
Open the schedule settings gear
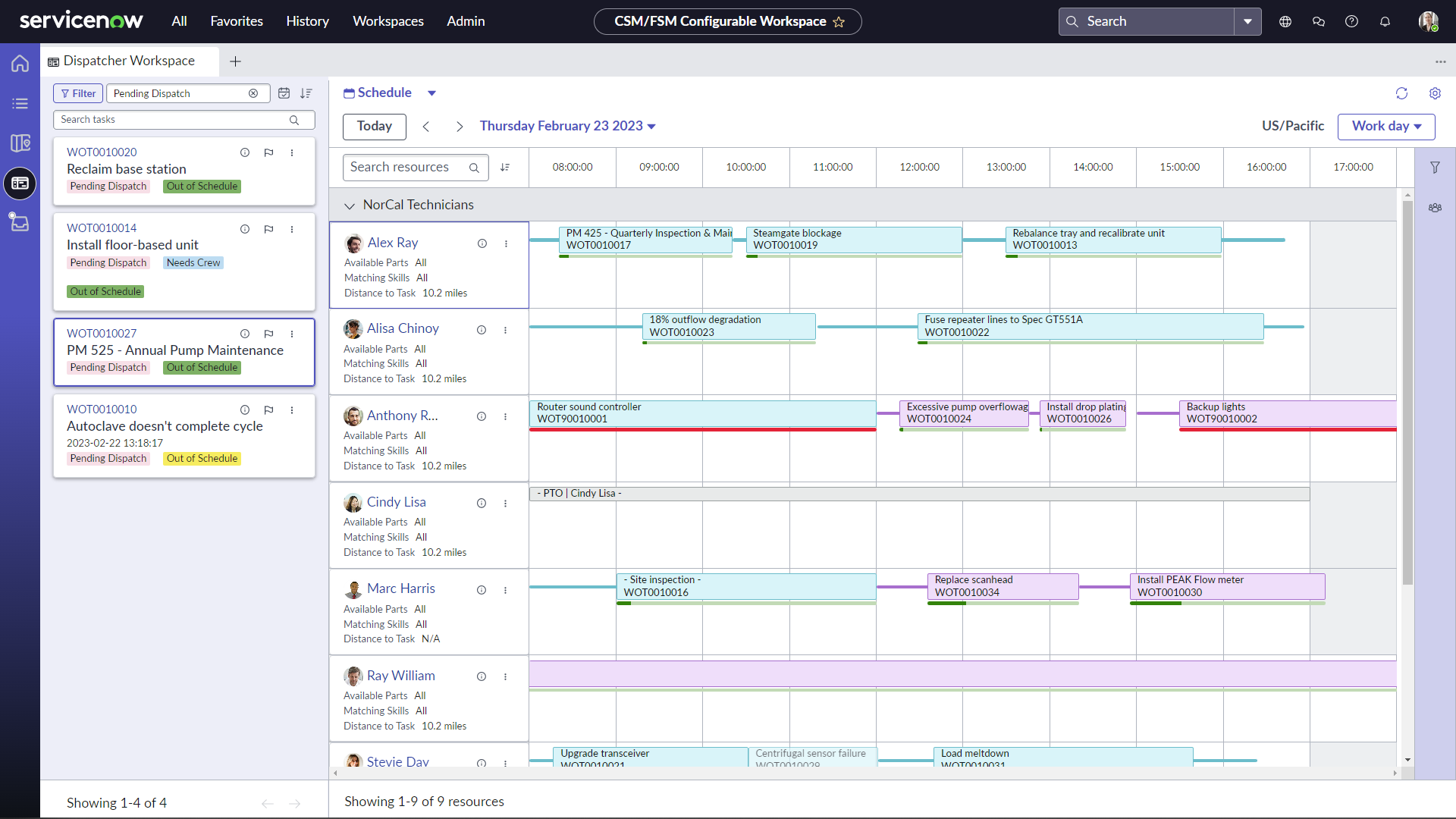(x=1436, y=93)
